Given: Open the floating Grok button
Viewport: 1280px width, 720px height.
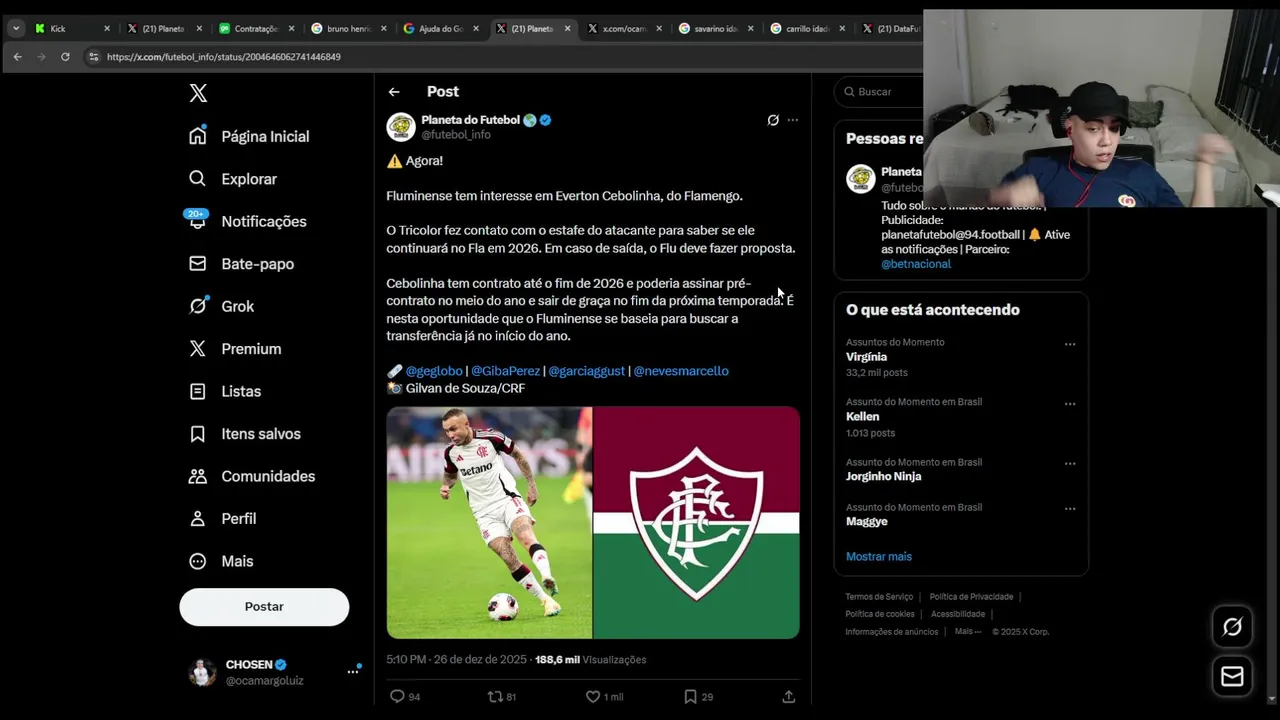Looking at the screenshot, I should 1232,627.
